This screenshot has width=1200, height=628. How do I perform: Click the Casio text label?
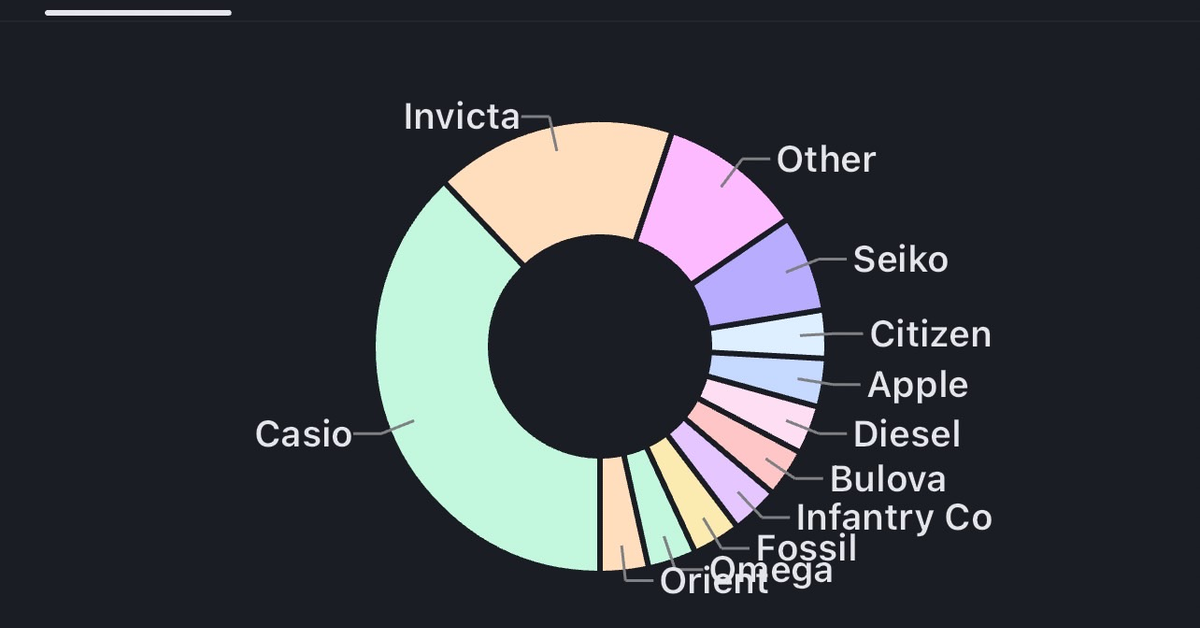pyautogui.click(x=304, y=434)
